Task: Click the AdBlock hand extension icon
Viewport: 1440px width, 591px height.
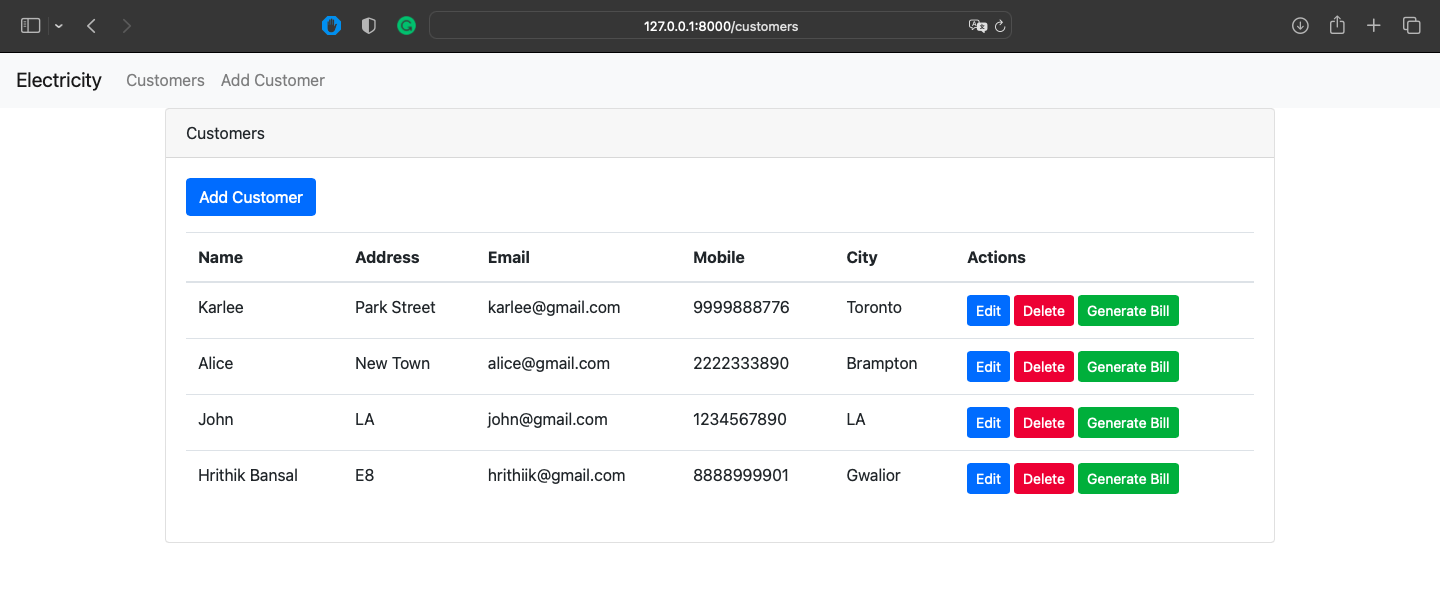Action: click(331, 25)
